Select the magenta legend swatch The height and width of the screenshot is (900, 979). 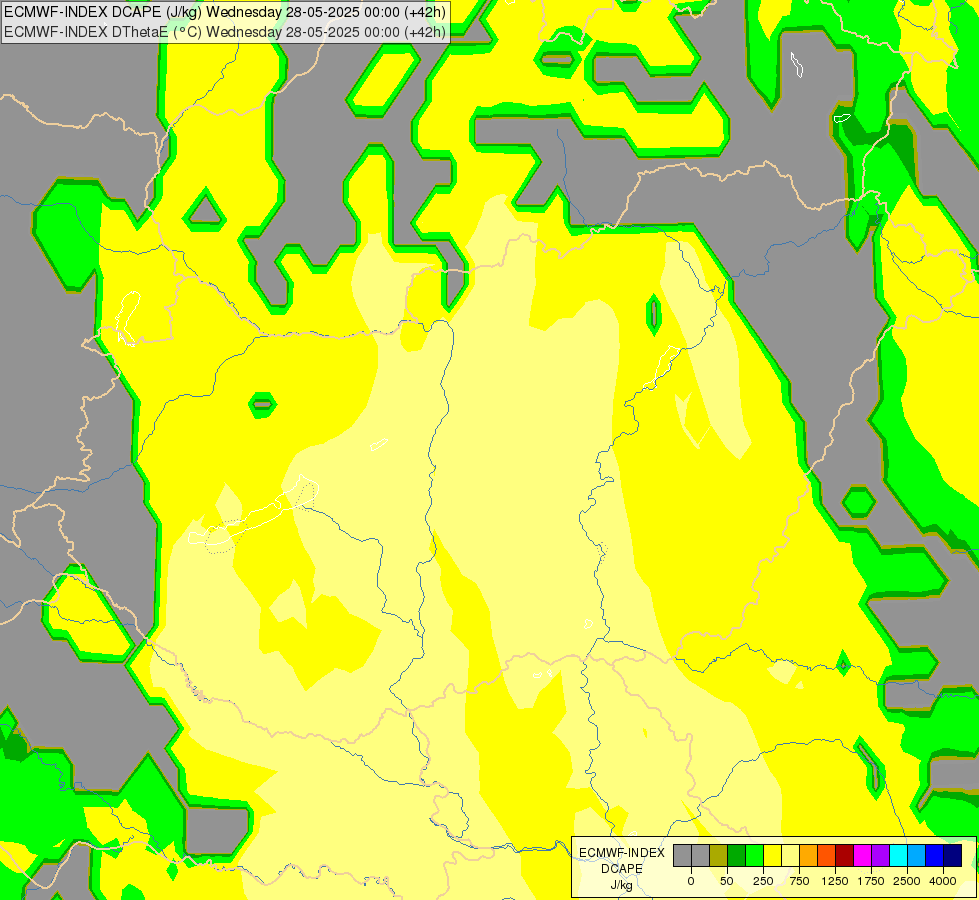(x=863, y=856)
